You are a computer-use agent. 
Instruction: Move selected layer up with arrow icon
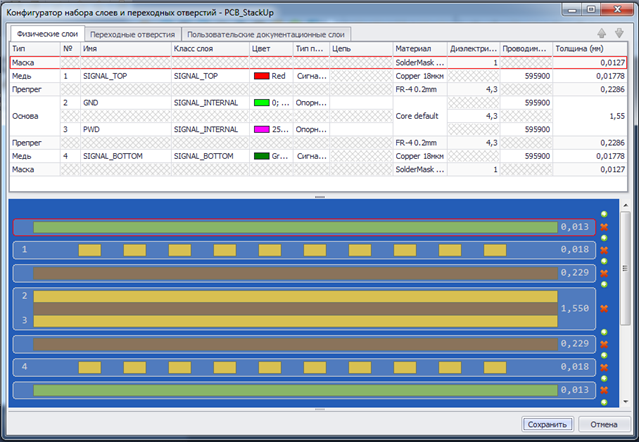click(601, 33)
